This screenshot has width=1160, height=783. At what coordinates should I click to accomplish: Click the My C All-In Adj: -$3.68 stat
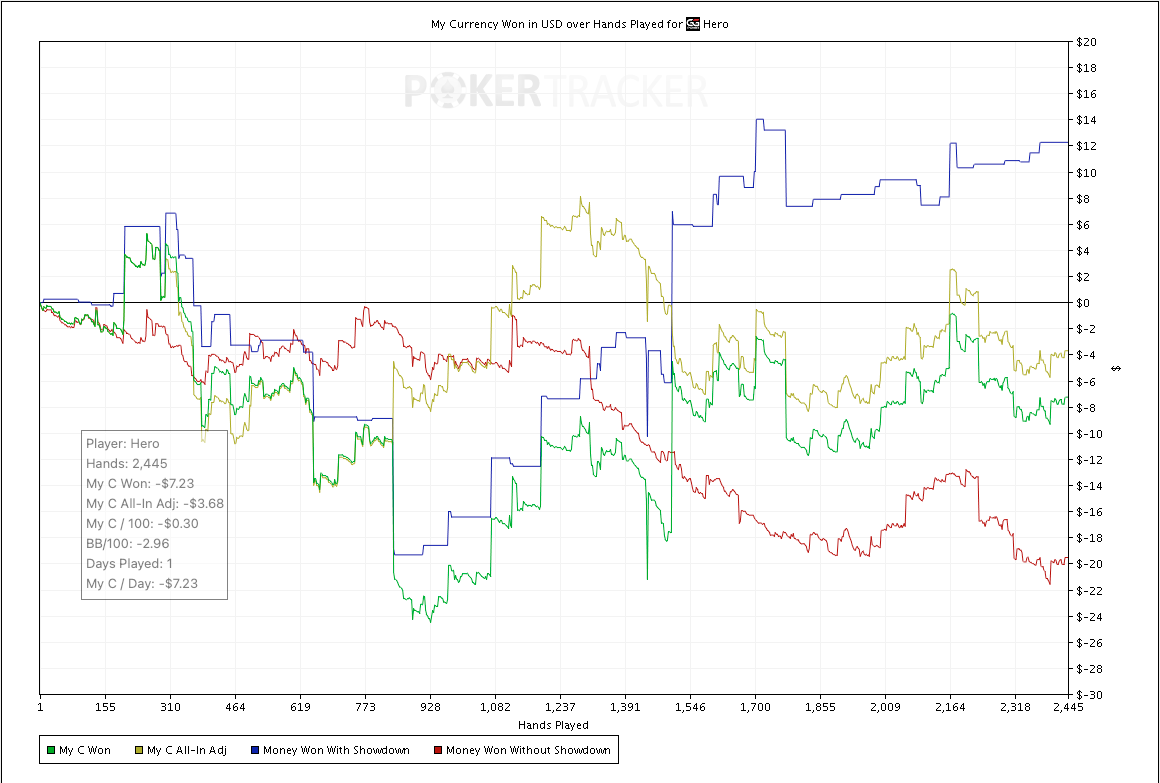[154, 503]
